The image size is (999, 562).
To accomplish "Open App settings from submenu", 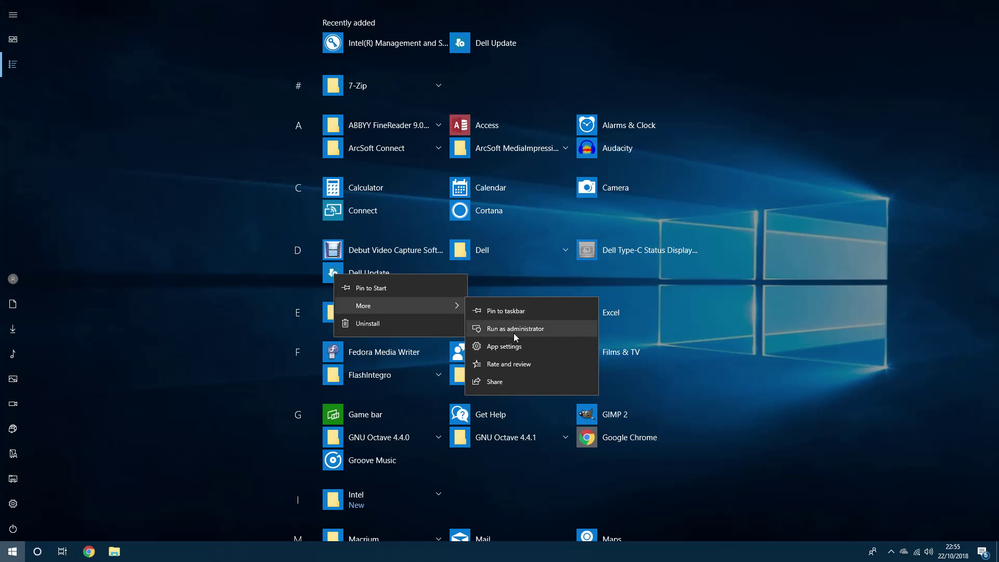I will click(531, 347).
